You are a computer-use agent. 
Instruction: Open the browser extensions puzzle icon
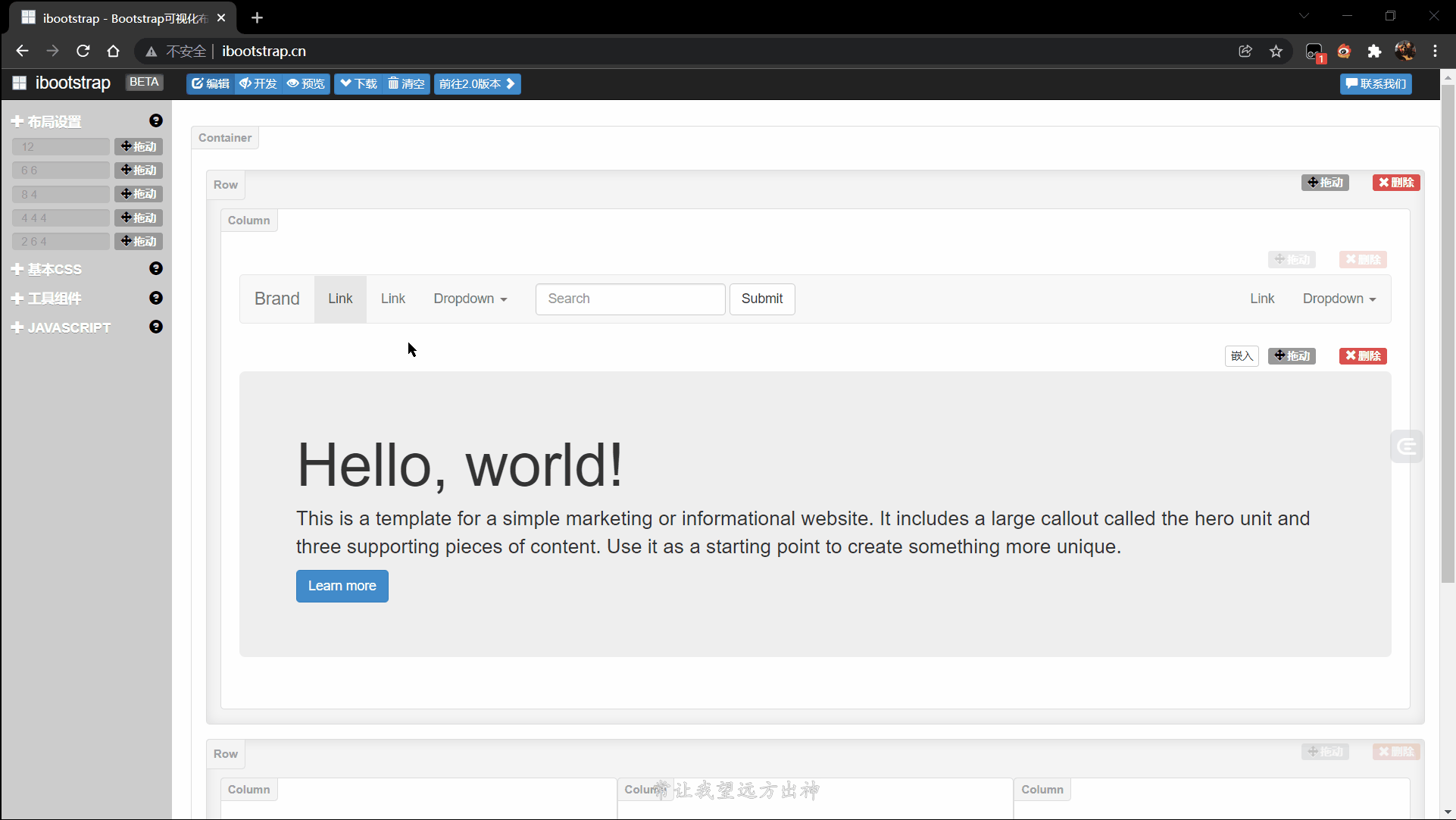coord(1375,52)
